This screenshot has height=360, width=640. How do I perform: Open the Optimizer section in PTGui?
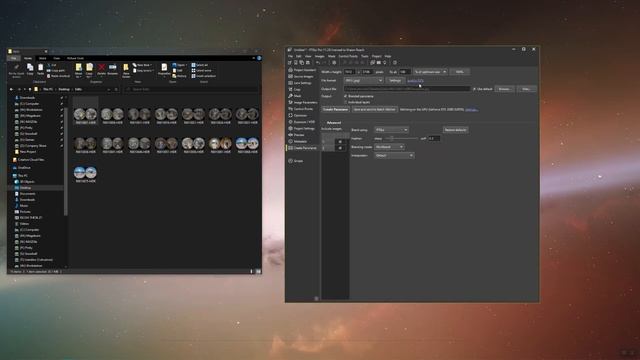coord(298,116)
